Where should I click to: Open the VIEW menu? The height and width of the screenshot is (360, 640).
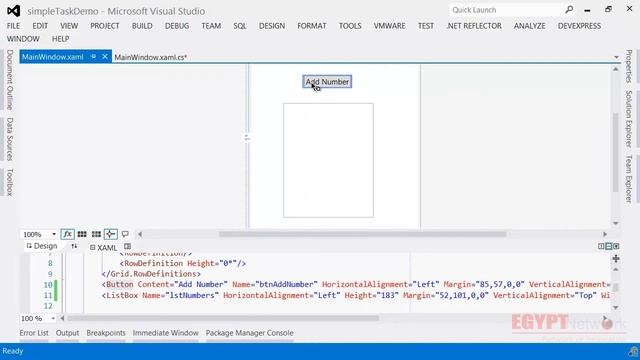click(69, 26)
